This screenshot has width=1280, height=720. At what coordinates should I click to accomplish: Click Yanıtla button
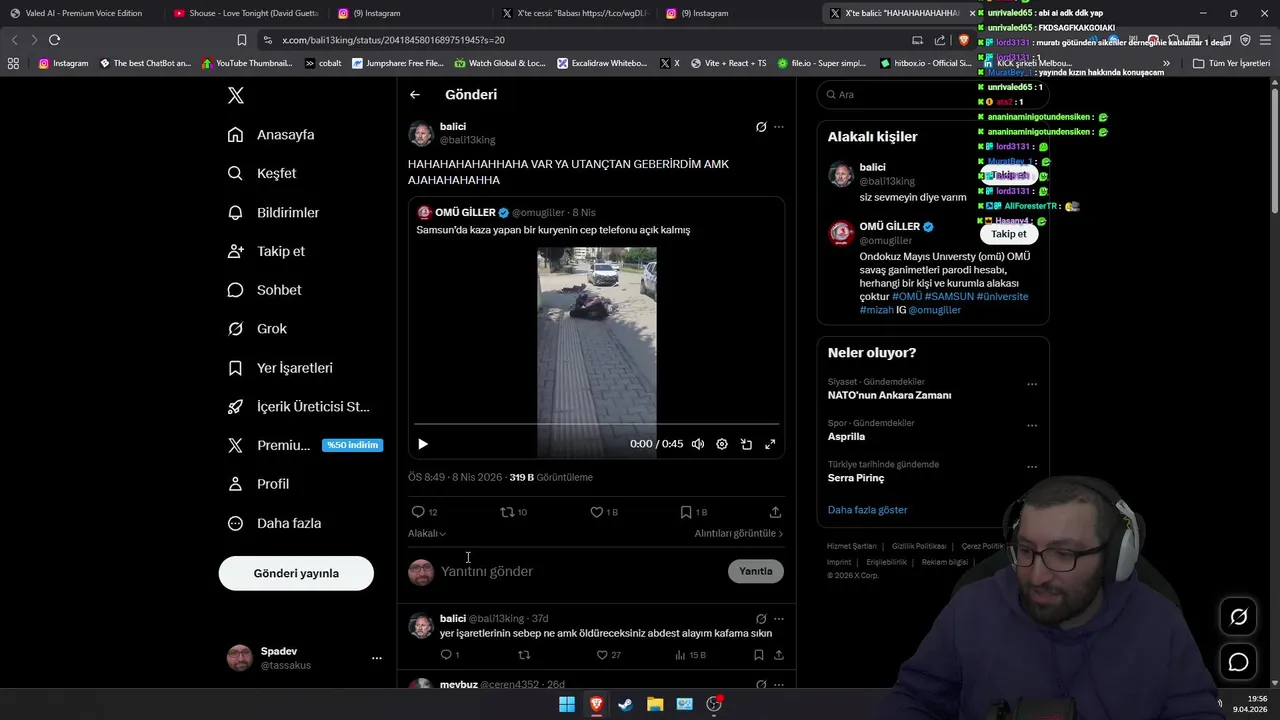click(756, 571)
